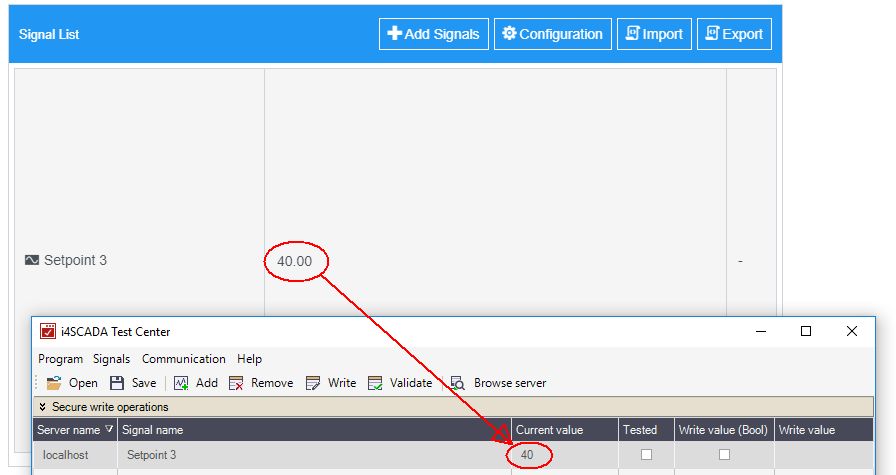Click the Write toolbar icon

pyautogui.click(x=313, y=383)
